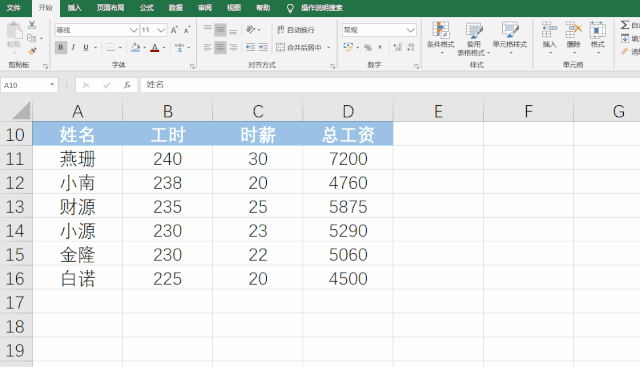Click the Decrease Indent icon
This screenshot has height=367, width=640.
pos(251,47)
